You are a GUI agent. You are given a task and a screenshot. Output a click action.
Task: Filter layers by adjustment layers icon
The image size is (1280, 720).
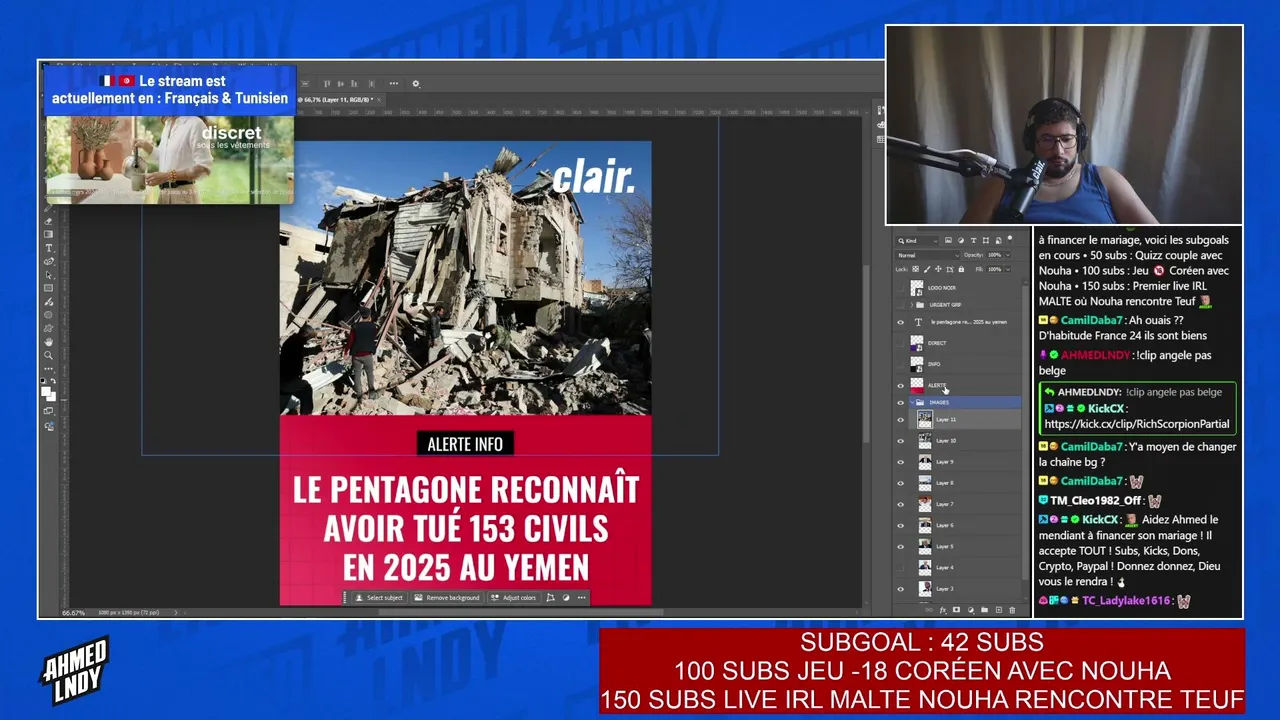(x=961, y=240)
